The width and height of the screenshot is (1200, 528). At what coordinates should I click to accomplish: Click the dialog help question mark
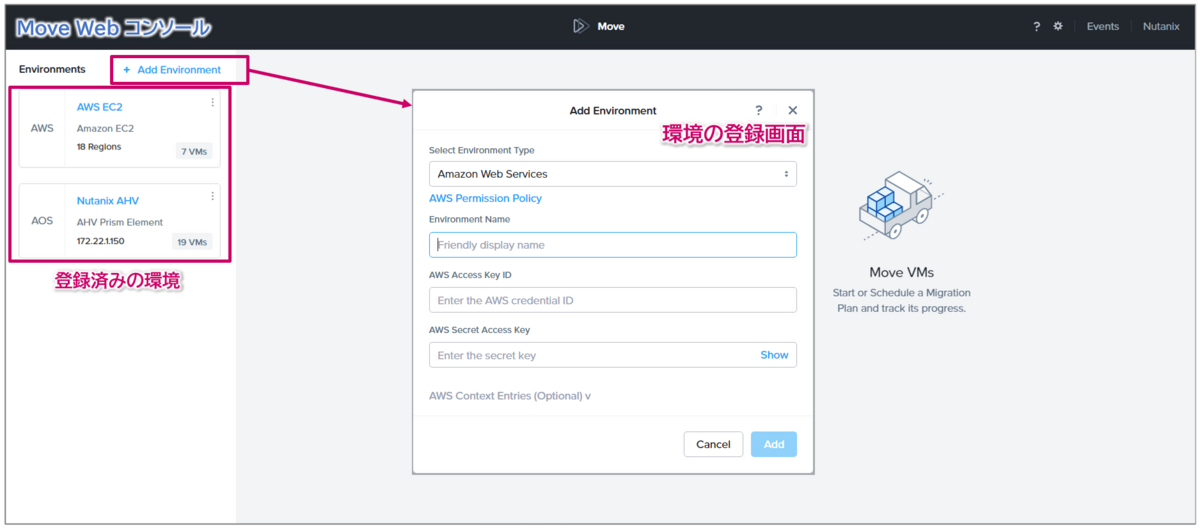click(x=759, y=110)
